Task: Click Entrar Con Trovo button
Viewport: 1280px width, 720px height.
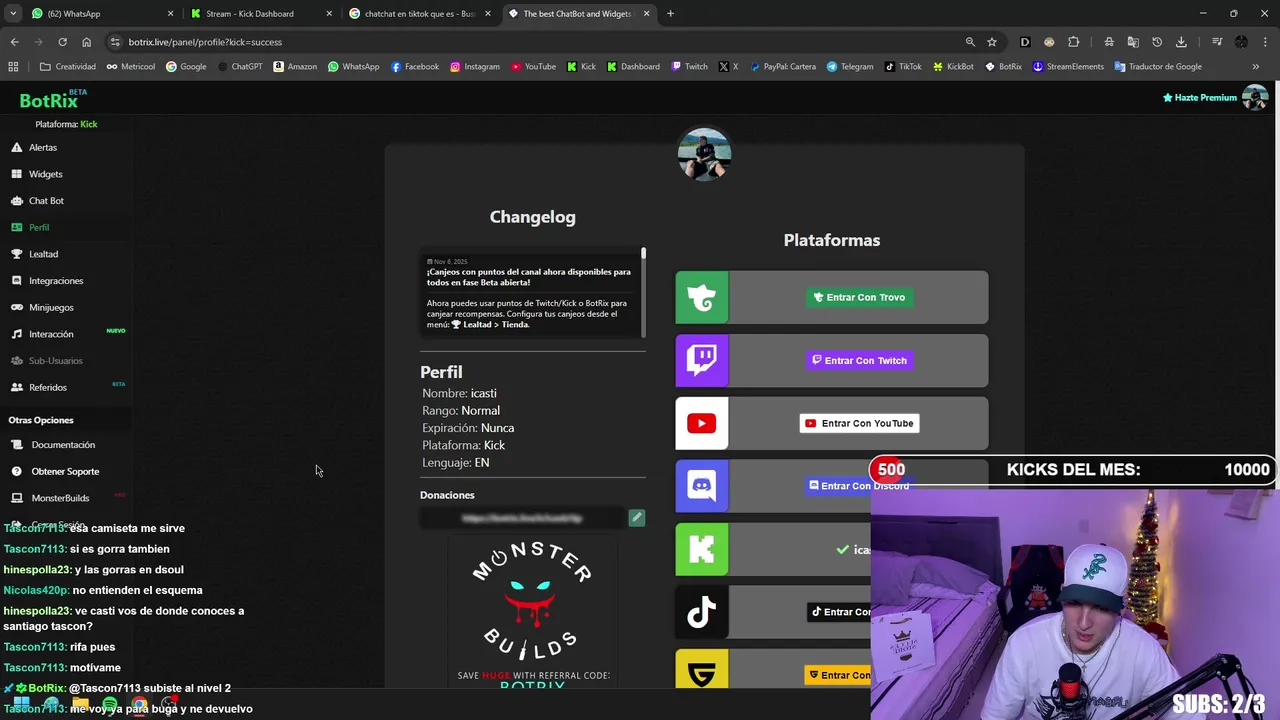Action: point(859,297)
